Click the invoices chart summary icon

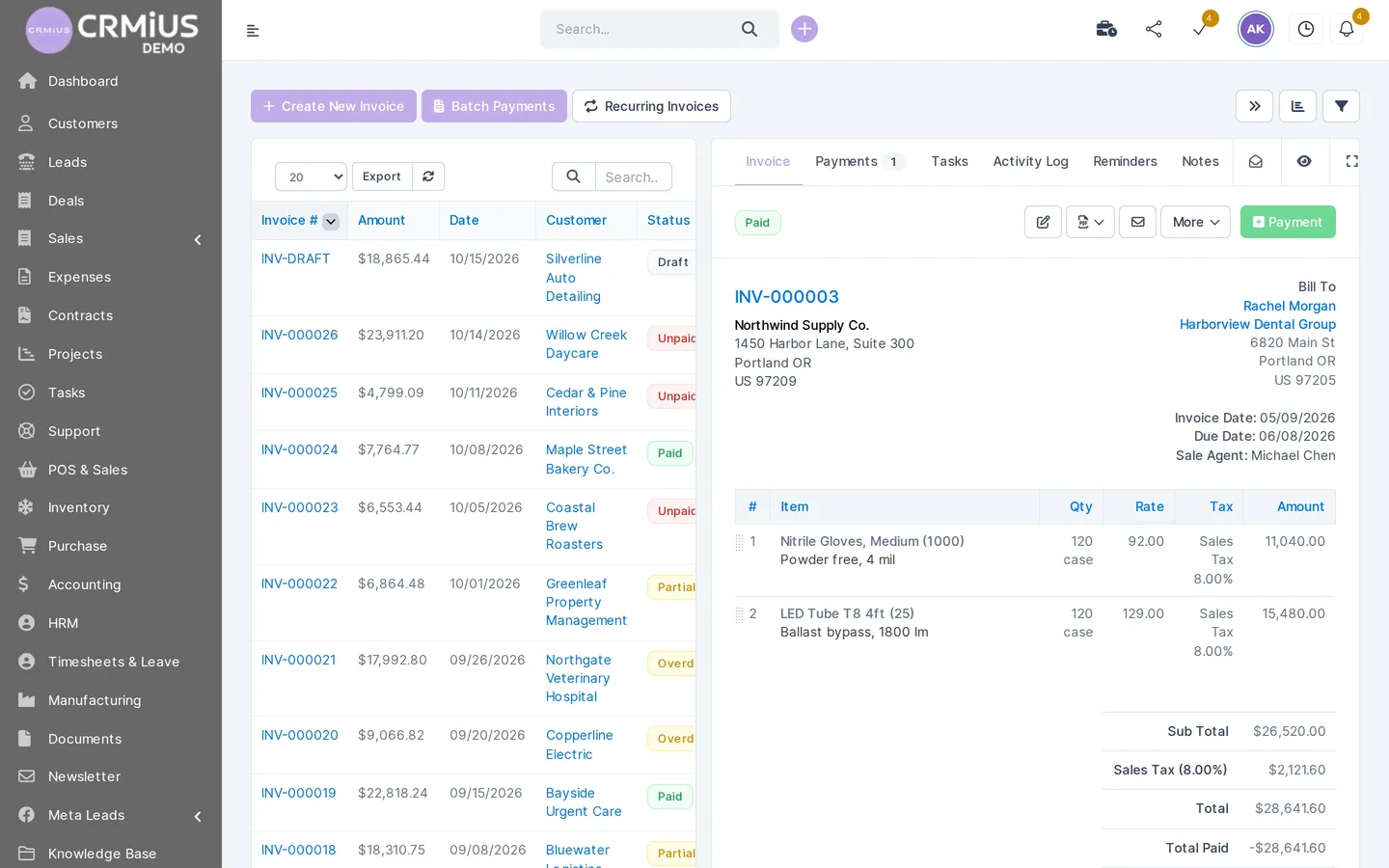tap(1297, 106)
